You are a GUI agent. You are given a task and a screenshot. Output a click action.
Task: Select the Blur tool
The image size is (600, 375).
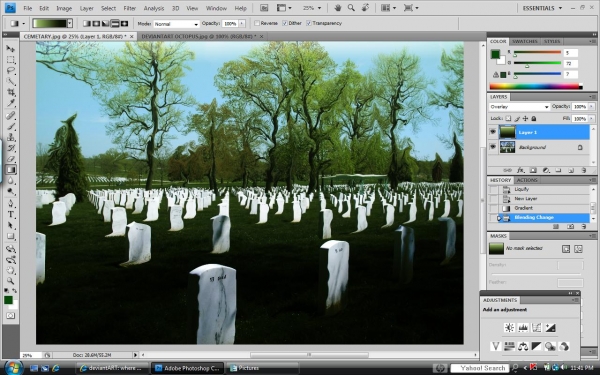click(x=11, y=181)
